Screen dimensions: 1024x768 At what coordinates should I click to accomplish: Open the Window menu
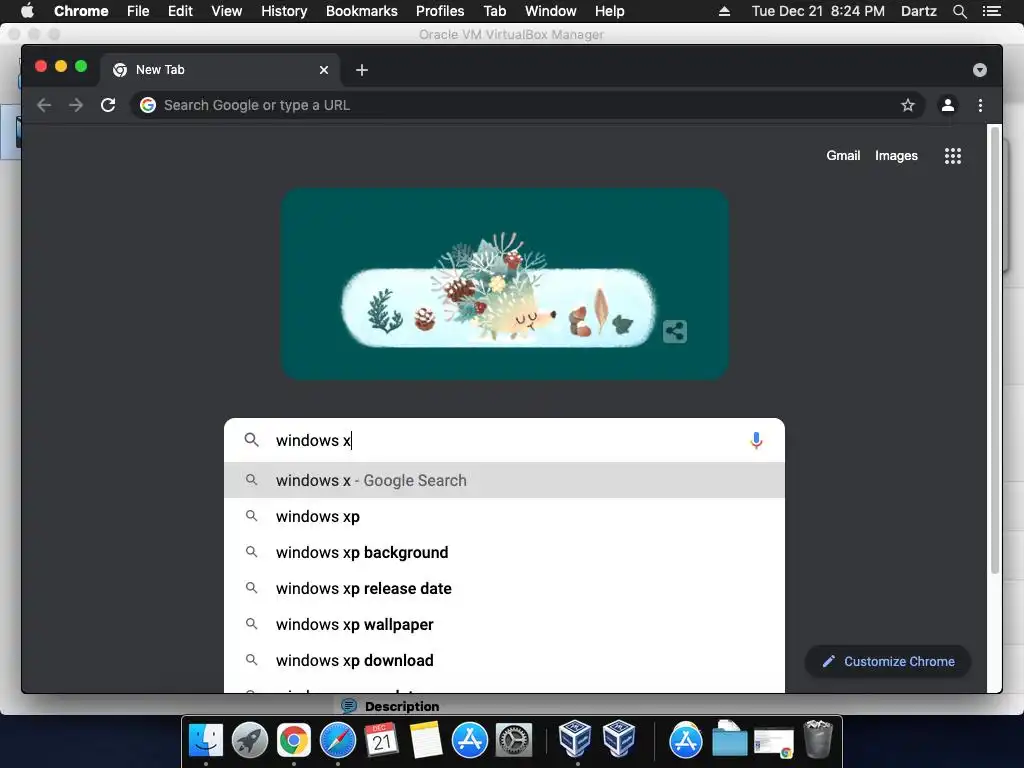click(551, 11)
